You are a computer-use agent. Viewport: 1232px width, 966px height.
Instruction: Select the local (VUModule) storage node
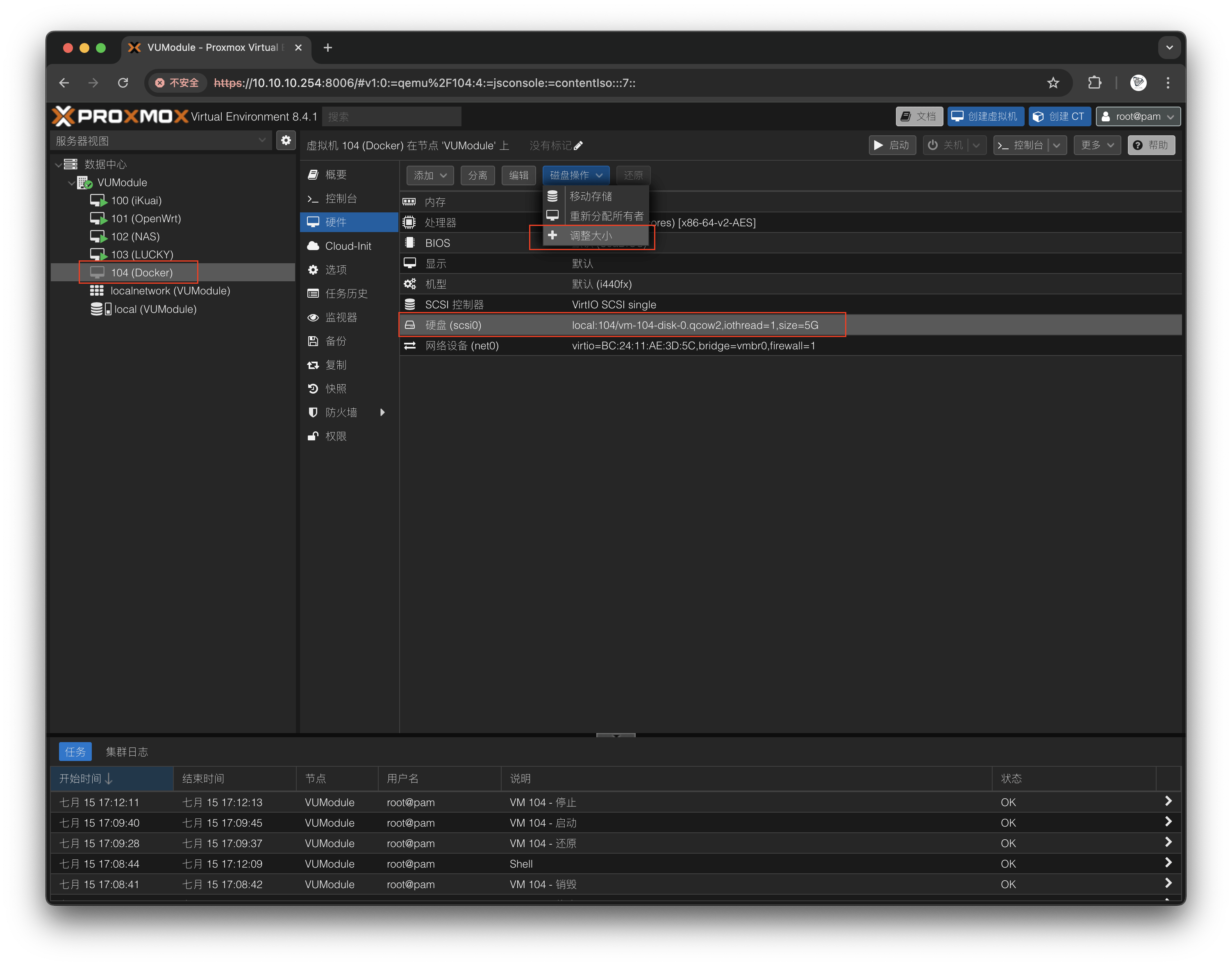[x=155, y=310]
